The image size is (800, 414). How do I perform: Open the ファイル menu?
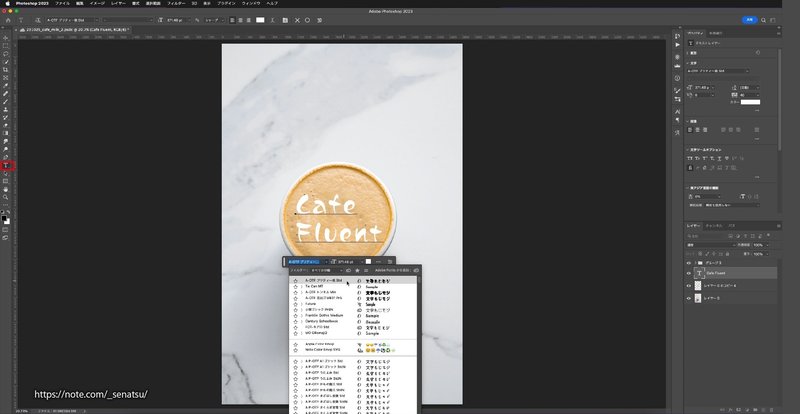(62, 3)
